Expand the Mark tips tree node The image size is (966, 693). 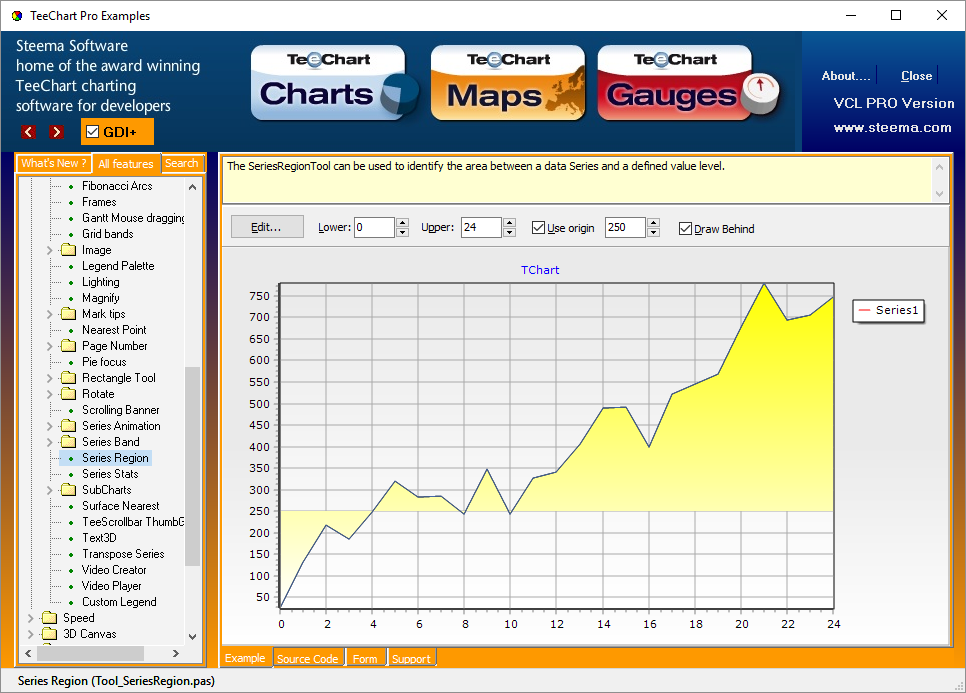[50, 314]
